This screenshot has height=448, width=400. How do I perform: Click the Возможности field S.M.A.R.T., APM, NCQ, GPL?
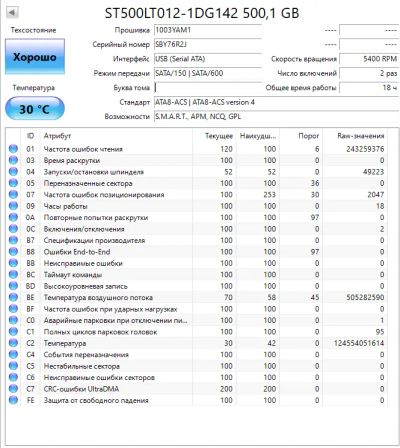click(276, 117)
